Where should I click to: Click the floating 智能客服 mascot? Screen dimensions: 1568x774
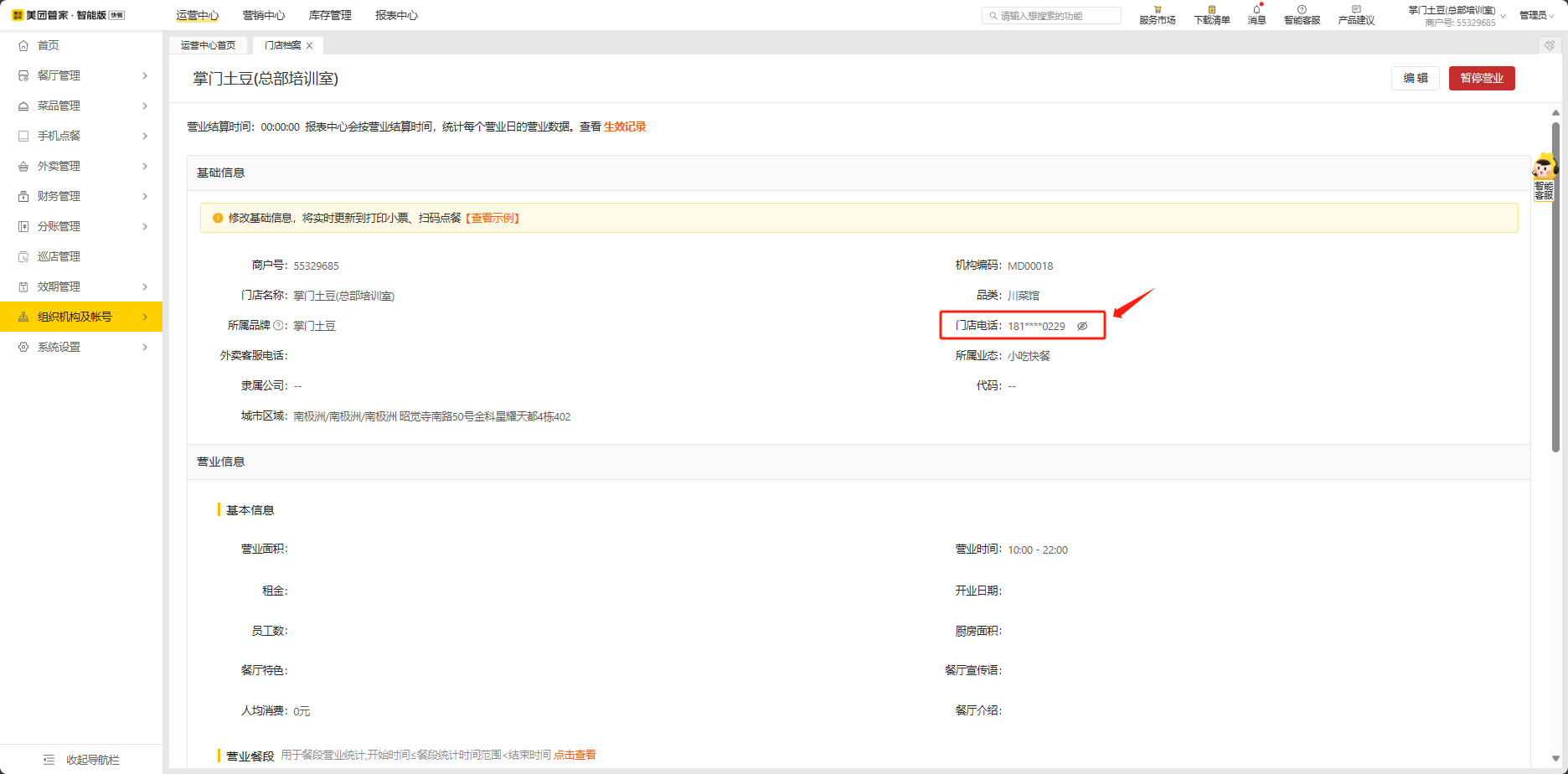[x=1544, y=177]
